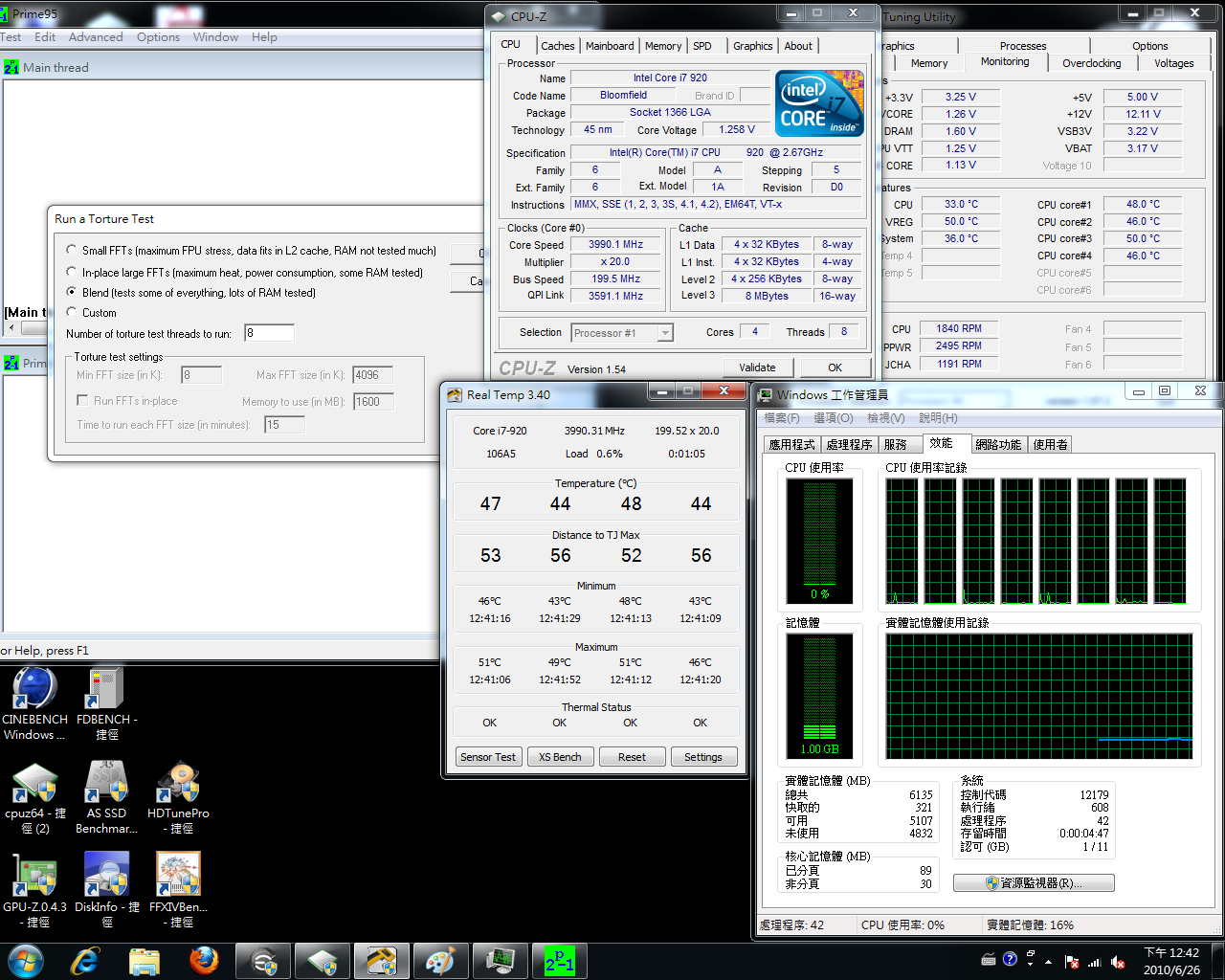Screen dimensions: 1225x980
Task: Open Processes tab in Tuning Utility
Action: pyautogui.click(x=1023, y=46)
